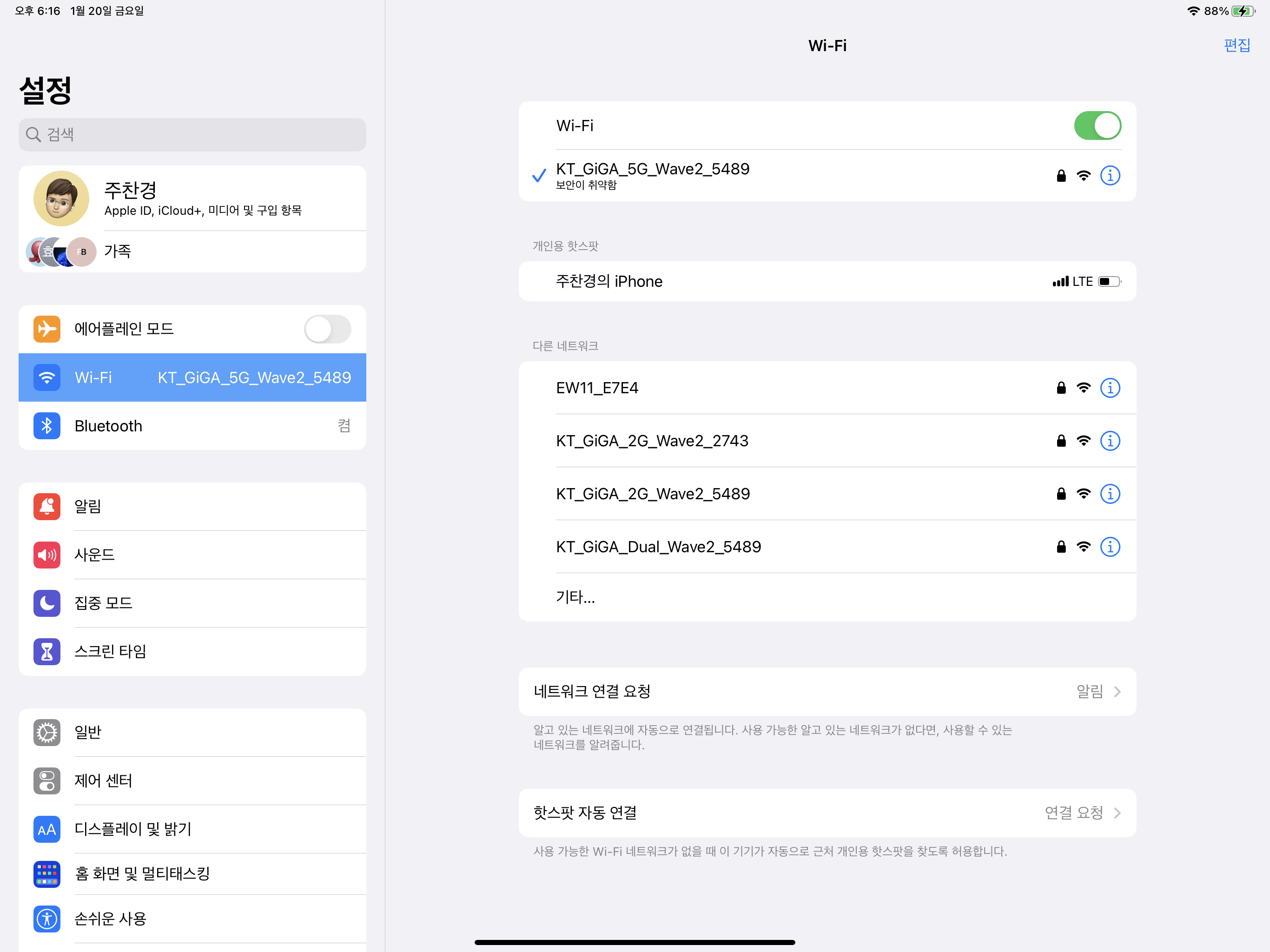Tap the 검색 search field
Image resolution: width=1270 pixels, height=952 pixels.
(x=192, y=135)
